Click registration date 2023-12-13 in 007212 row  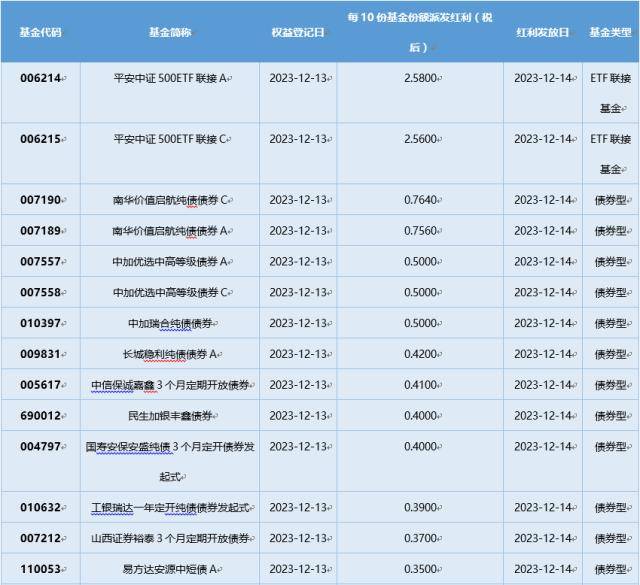pos(298,538)
